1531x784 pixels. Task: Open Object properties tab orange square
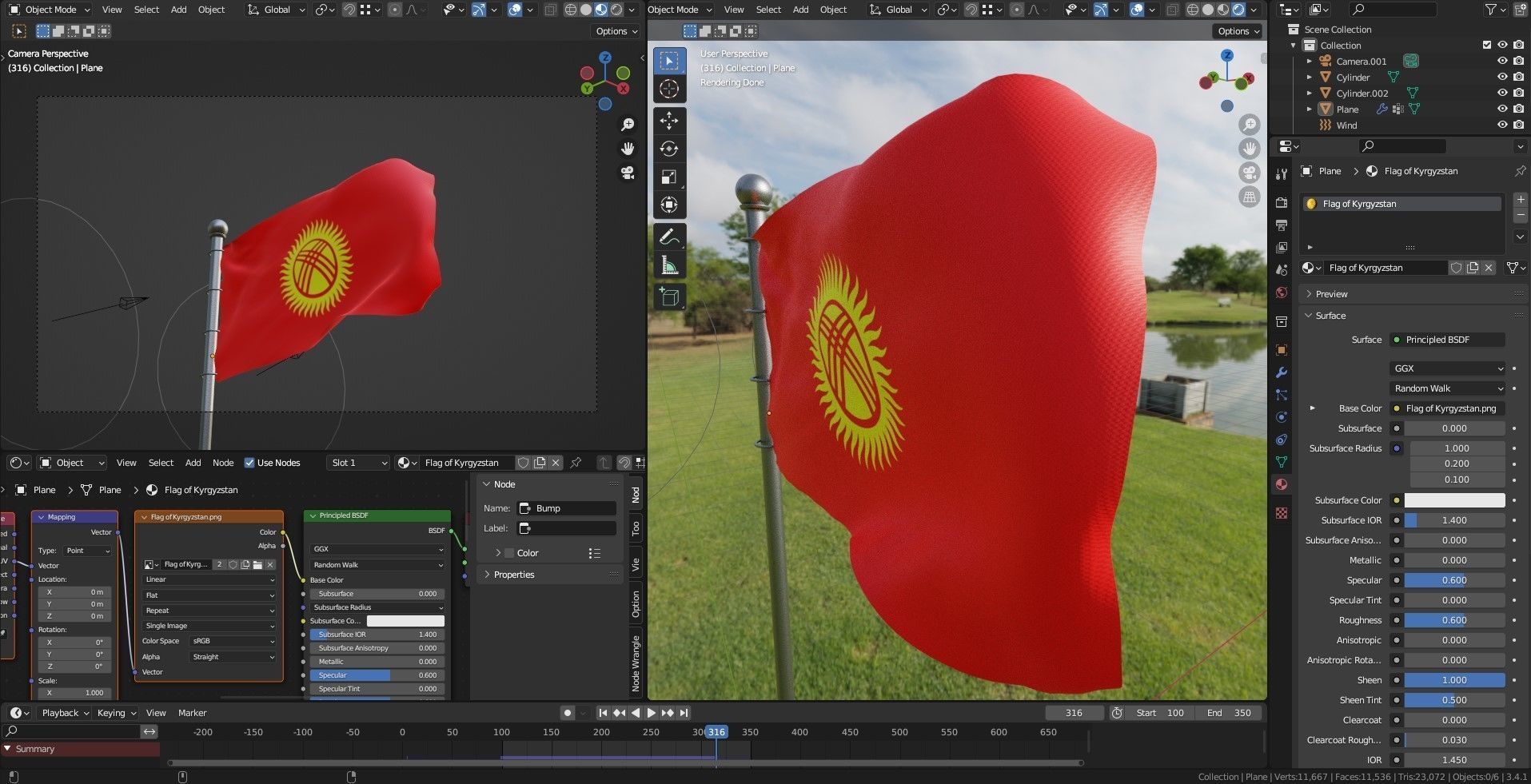pyautogui.click(x=1282, y=350)
